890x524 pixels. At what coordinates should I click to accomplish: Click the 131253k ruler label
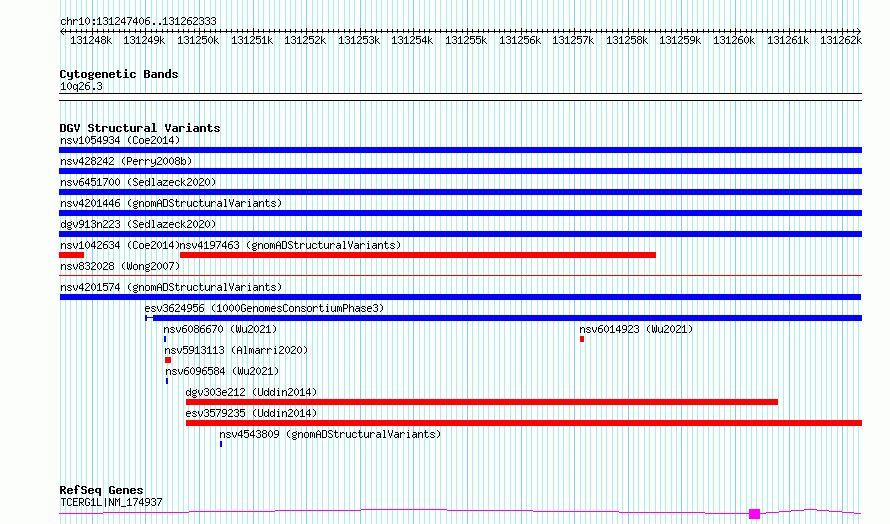[x=359, y=40]
